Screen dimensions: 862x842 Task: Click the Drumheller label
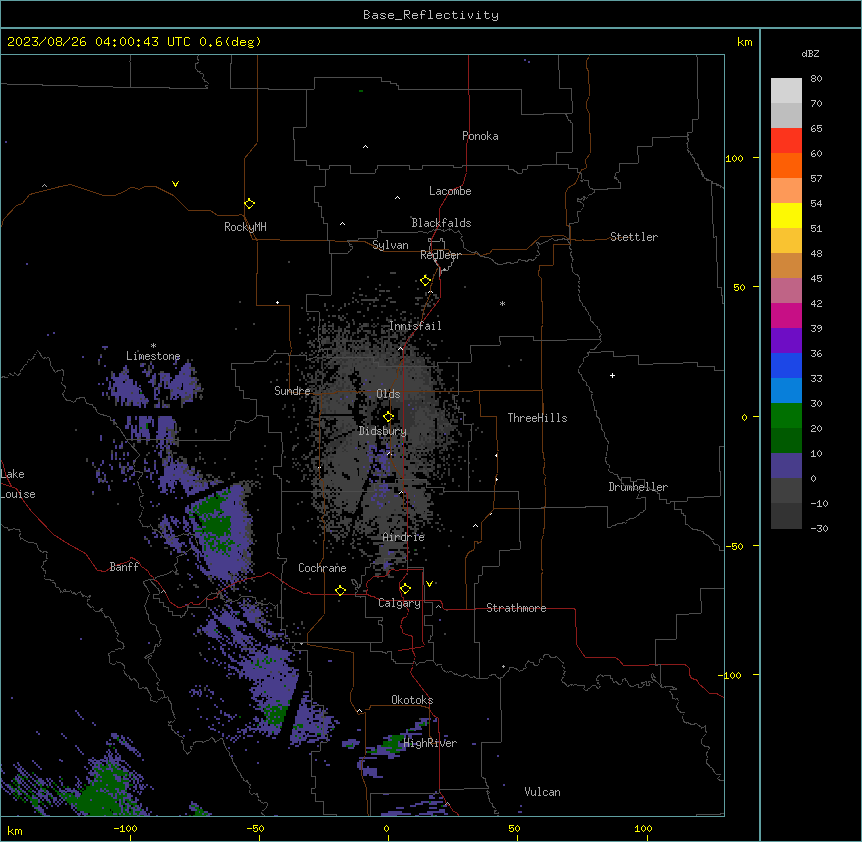point(638,487)
